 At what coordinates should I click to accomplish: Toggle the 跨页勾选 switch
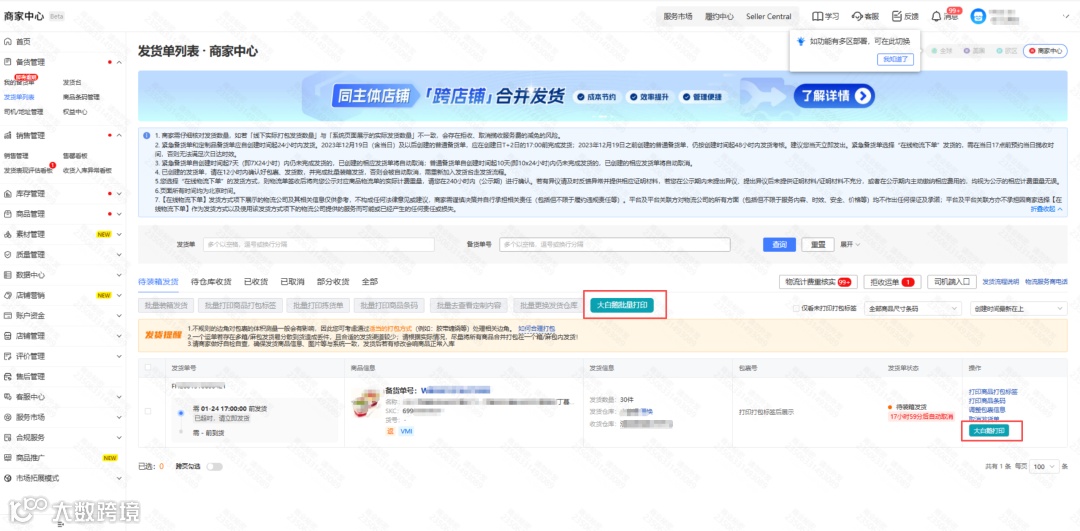coord(214,466)
